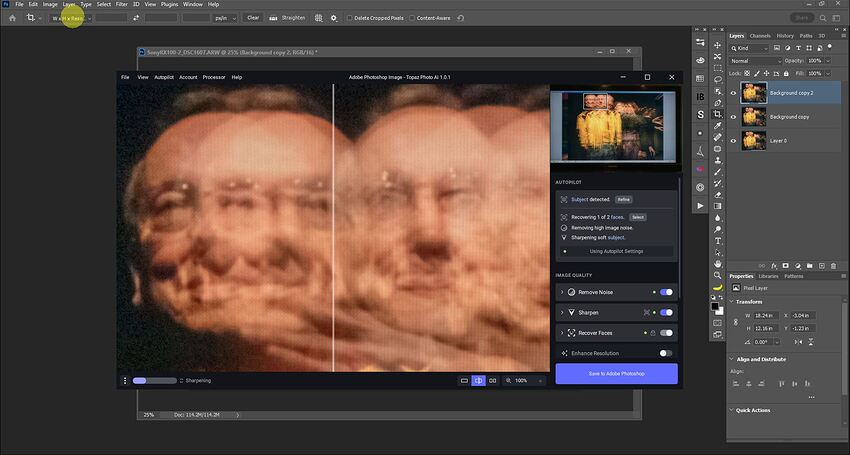Select the Horizontal Type tool
This screenshot has width=850, height=455.
click(x=718, y=241)
